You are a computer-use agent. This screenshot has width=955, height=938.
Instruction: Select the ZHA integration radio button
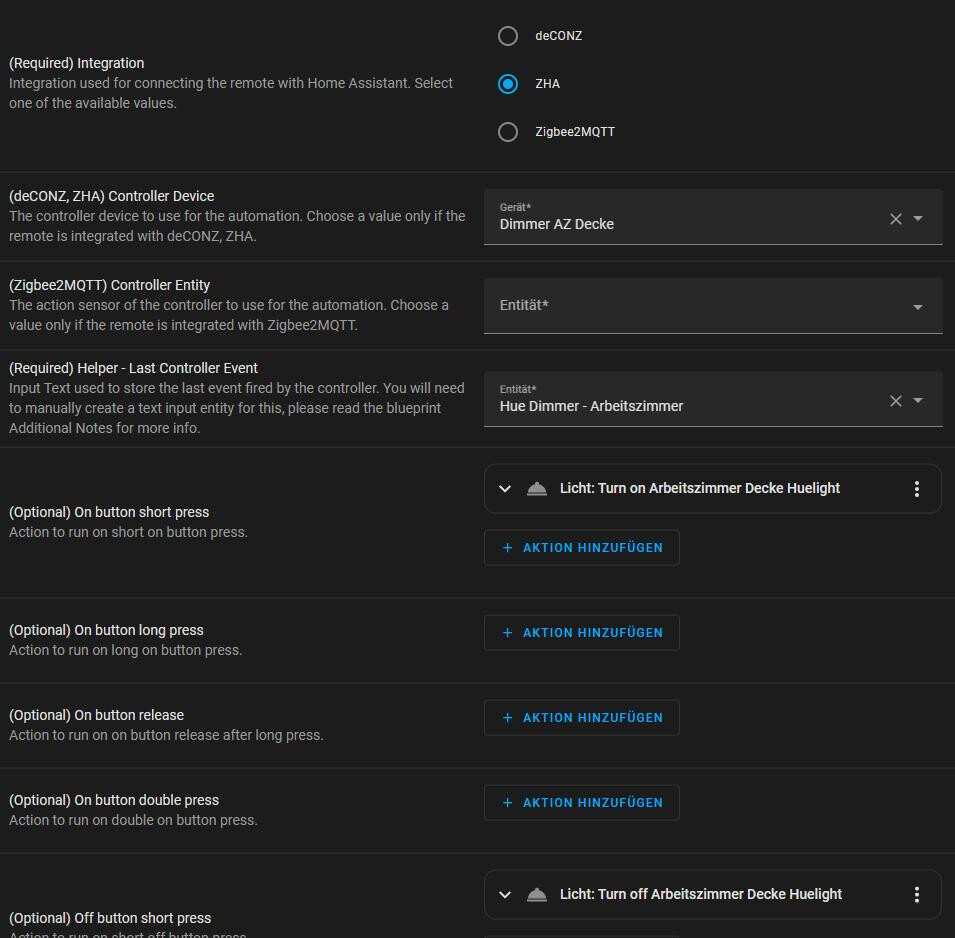tap(508, 84)
